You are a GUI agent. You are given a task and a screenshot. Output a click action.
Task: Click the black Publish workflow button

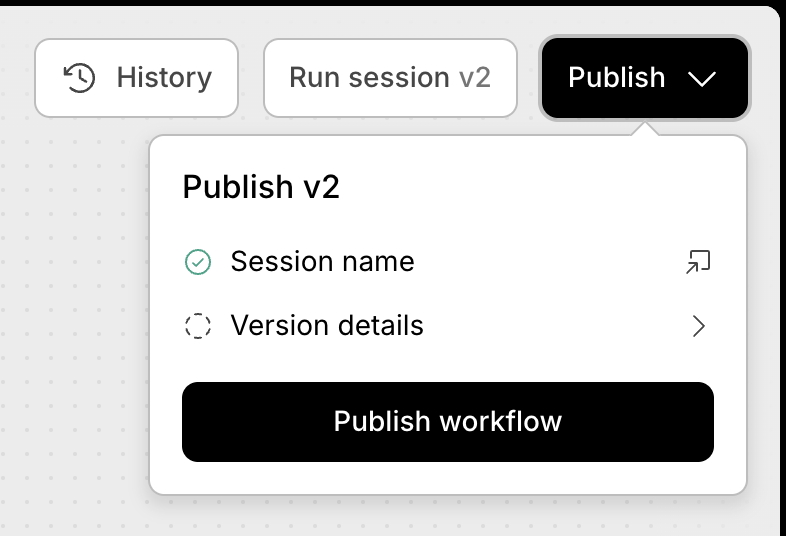click(x=448, y=422)
